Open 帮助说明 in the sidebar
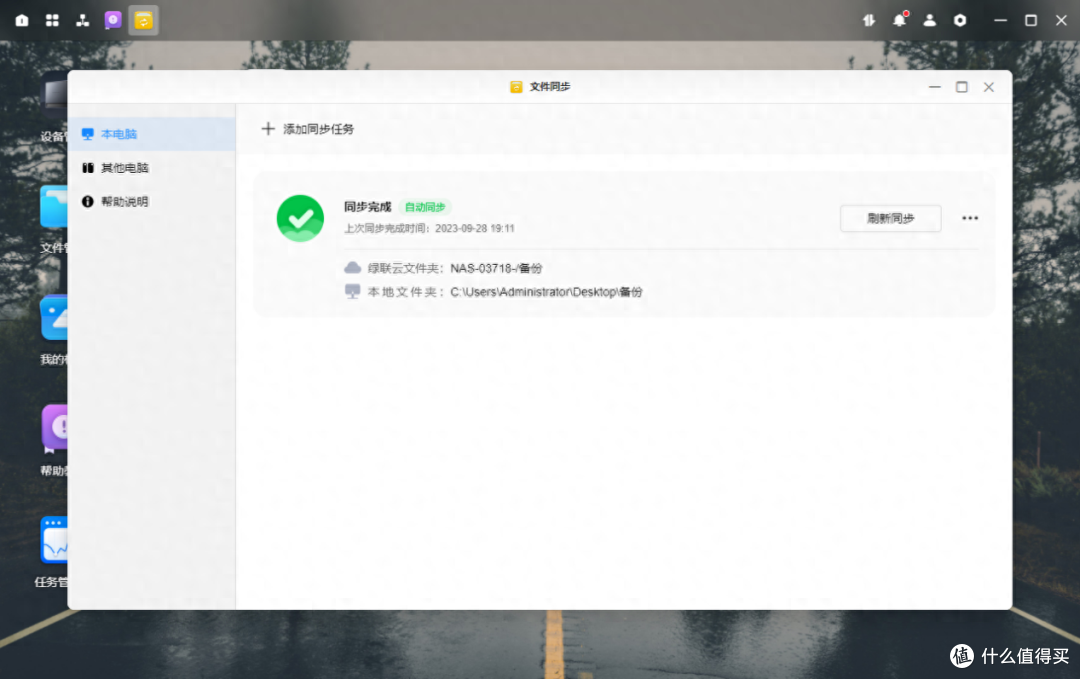The height and width of the screenshot is (679, 1080). pos(152,201)
